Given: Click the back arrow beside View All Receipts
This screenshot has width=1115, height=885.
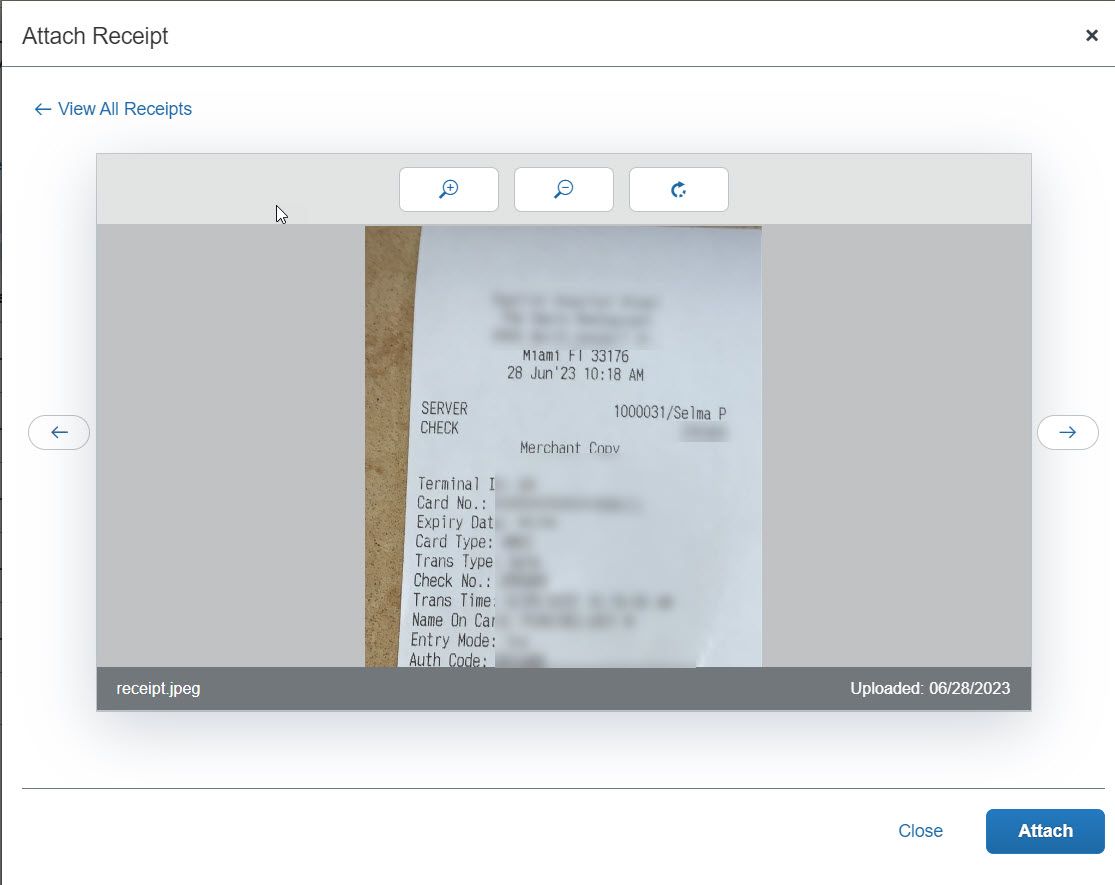Looking at the screenshot, I should [41, 108].
